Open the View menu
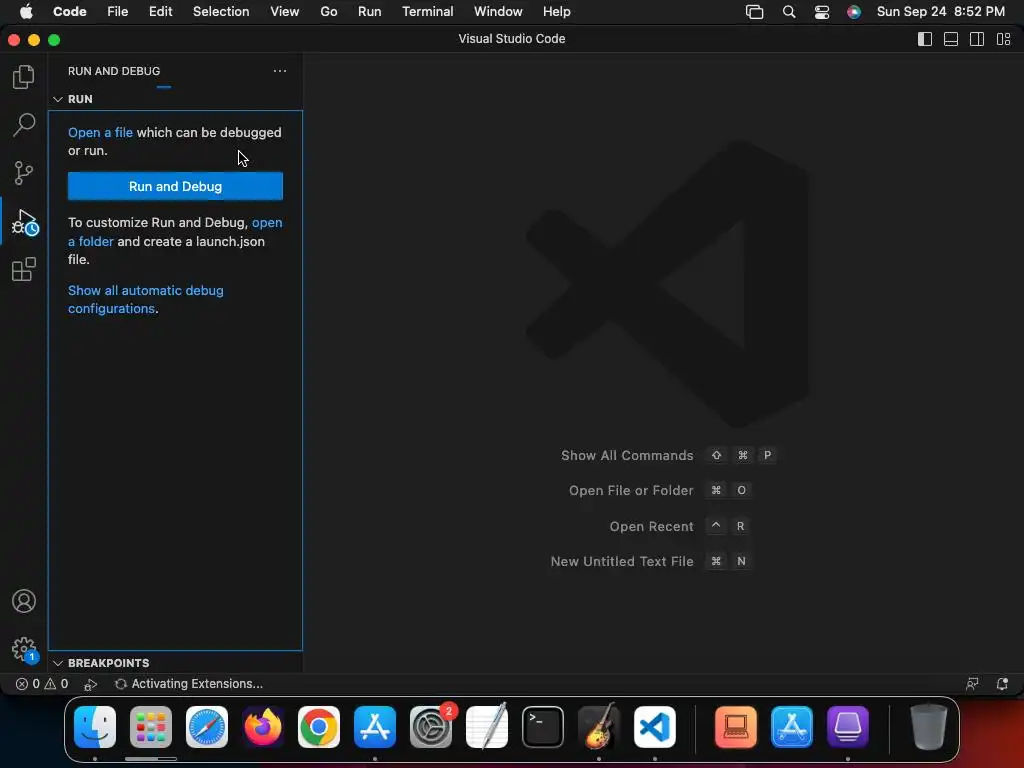Viewport: 1024px width, 768px height. [285, 12]
